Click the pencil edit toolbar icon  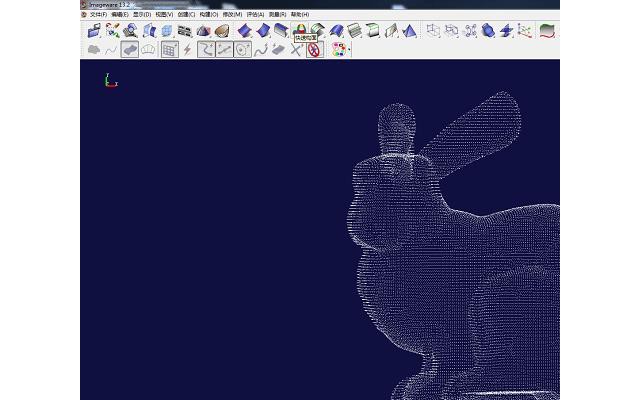pos(112,31)
